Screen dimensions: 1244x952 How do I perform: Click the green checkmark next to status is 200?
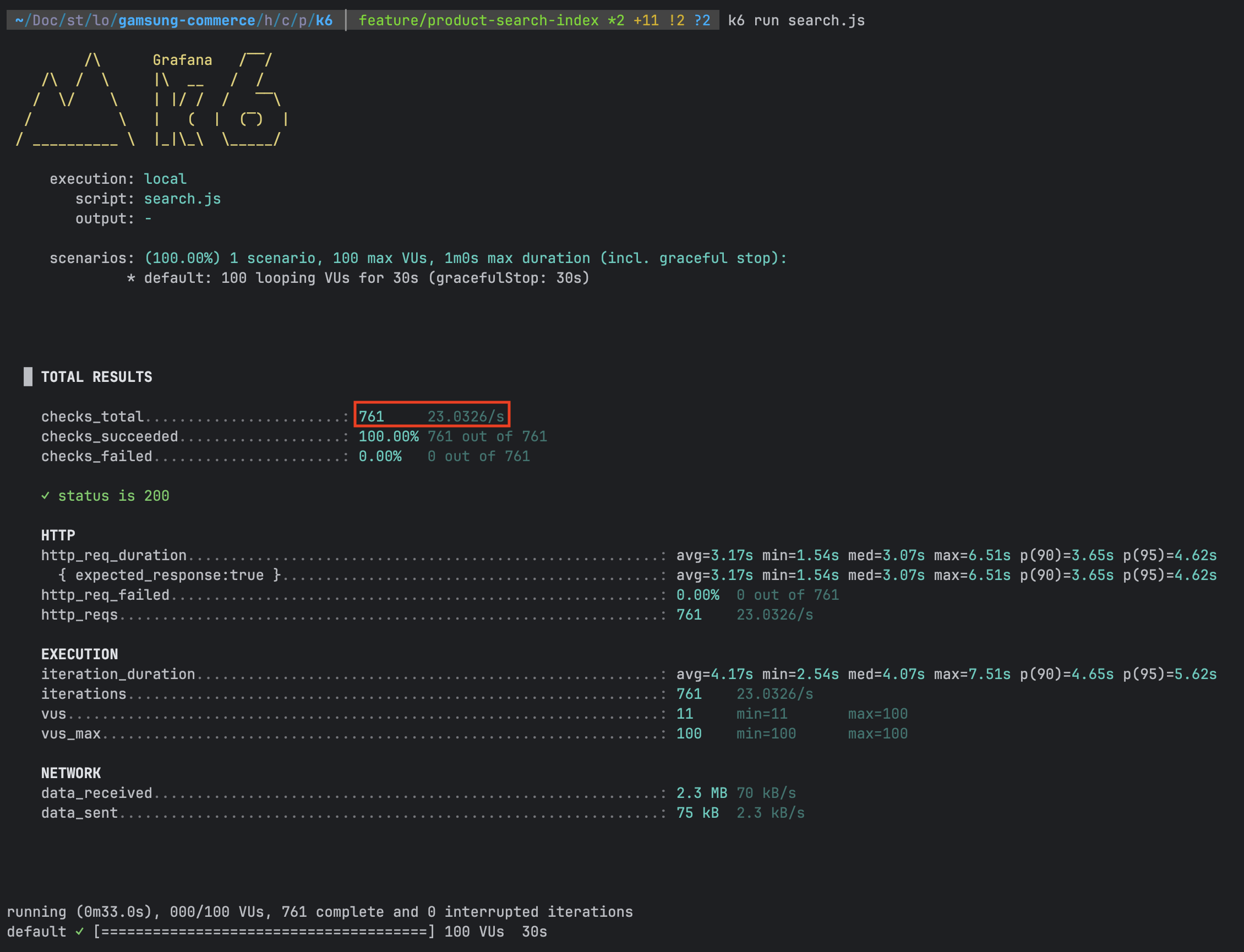coord(45,496)
